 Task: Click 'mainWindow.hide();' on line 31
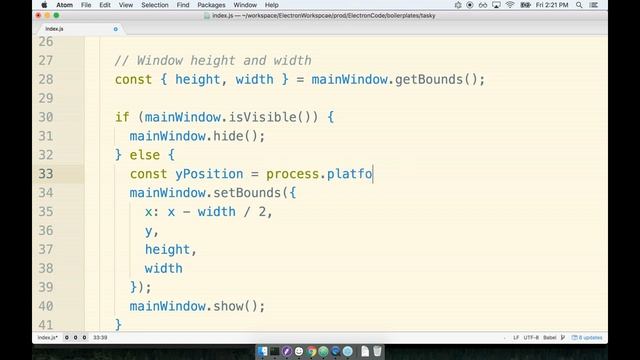point(198,136)
